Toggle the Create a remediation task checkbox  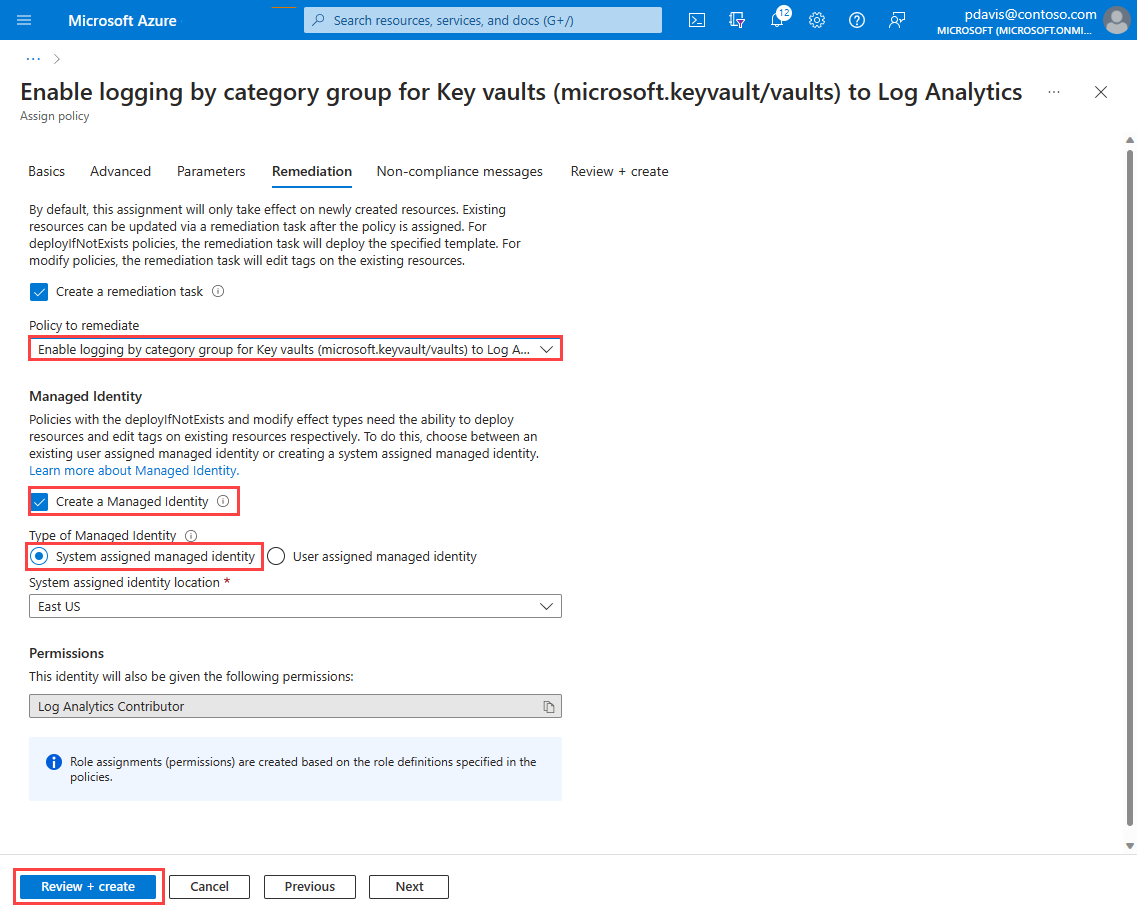pyautogui.click(x=39, y=292)
